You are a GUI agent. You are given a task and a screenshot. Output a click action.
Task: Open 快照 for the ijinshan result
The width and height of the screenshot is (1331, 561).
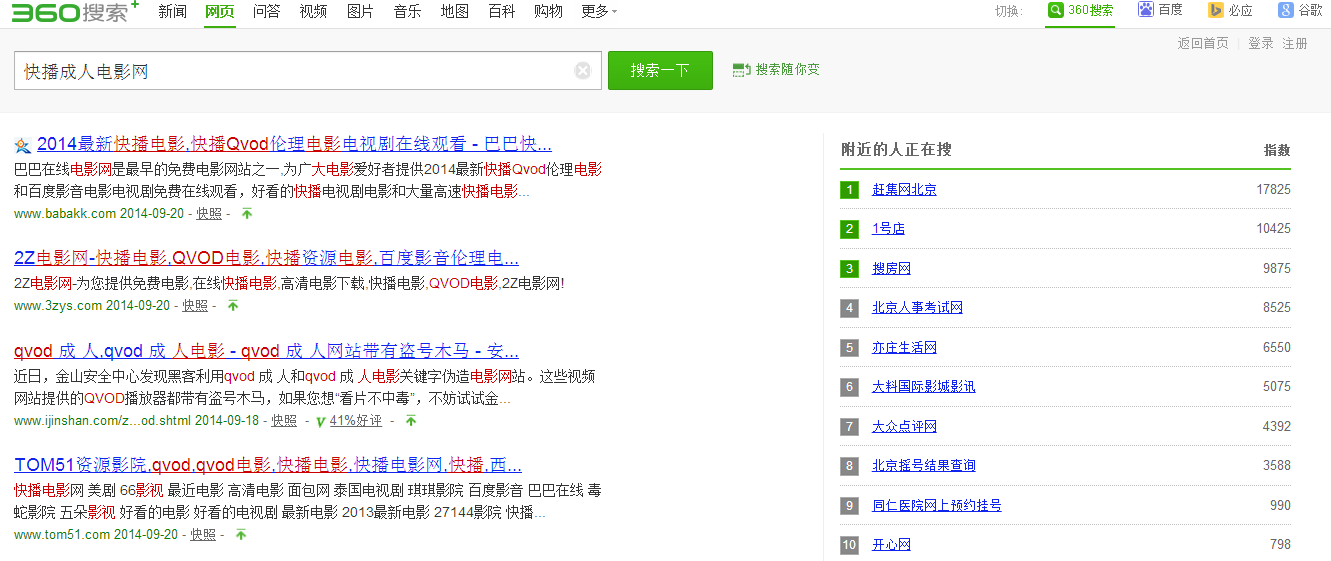[x=285, y=421]
